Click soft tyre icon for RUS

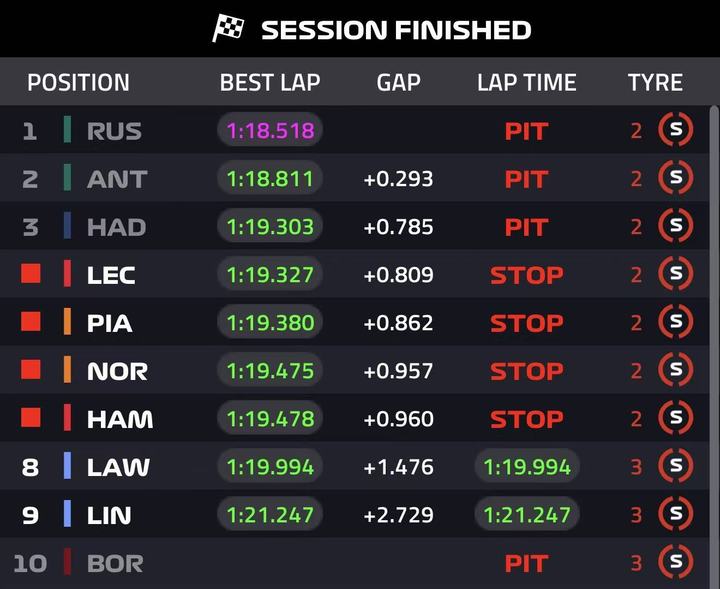click(x=675, y=130)
